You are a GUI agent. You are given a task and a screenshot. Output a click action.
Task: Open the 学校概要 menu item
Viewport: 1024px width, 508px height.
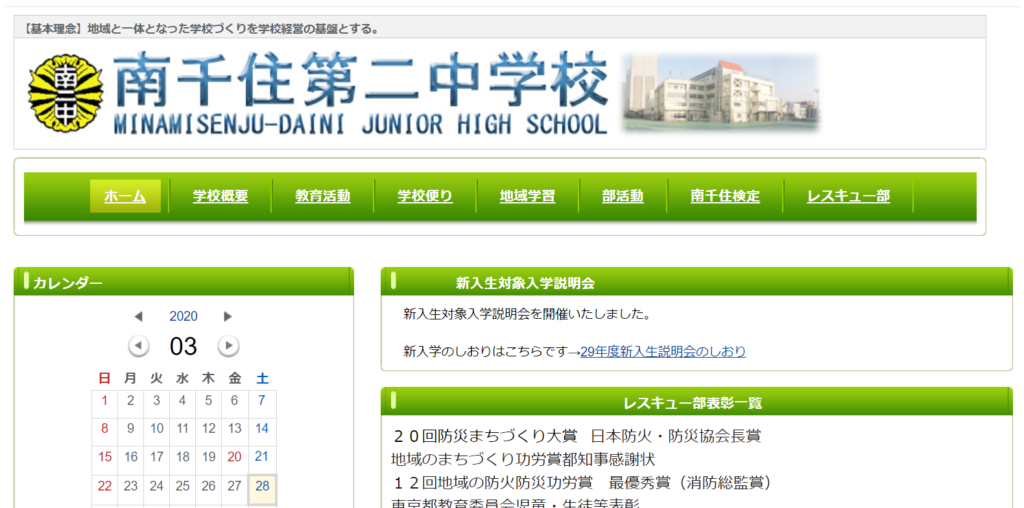pos(220,196)
